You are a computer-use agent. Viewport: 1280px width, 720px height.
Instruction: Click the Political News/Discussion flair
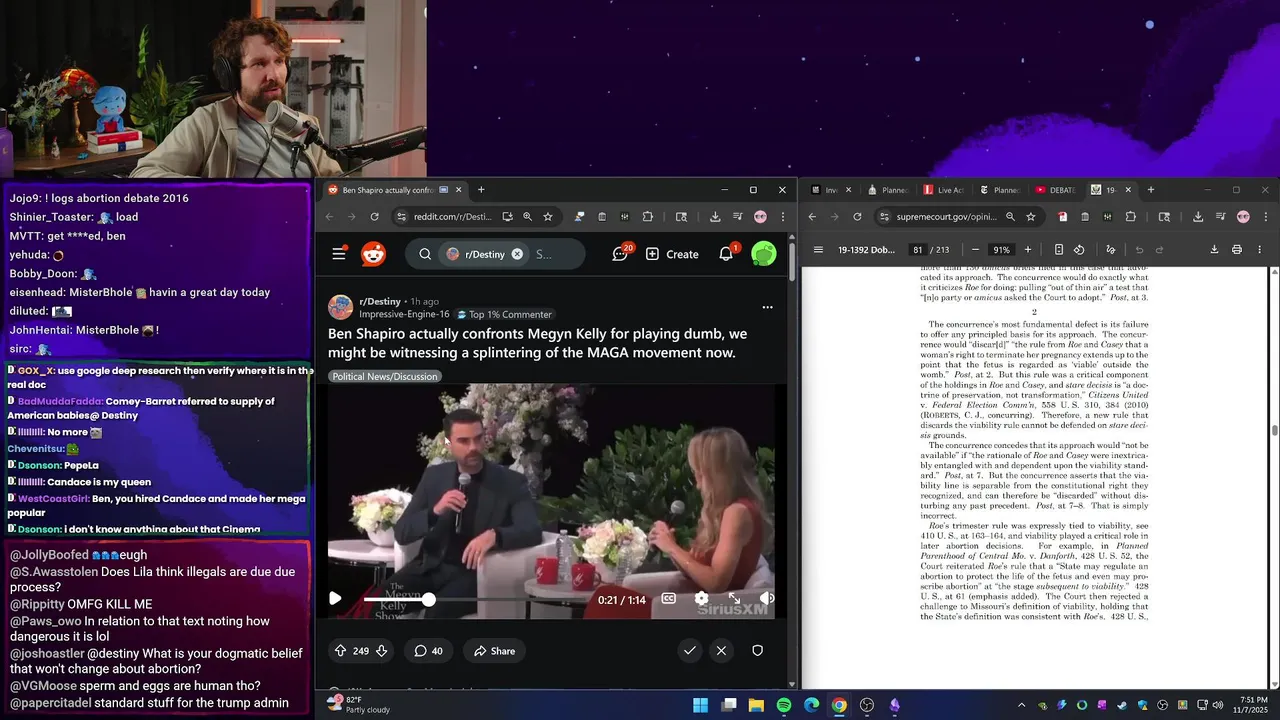click(x=385, y=376)
